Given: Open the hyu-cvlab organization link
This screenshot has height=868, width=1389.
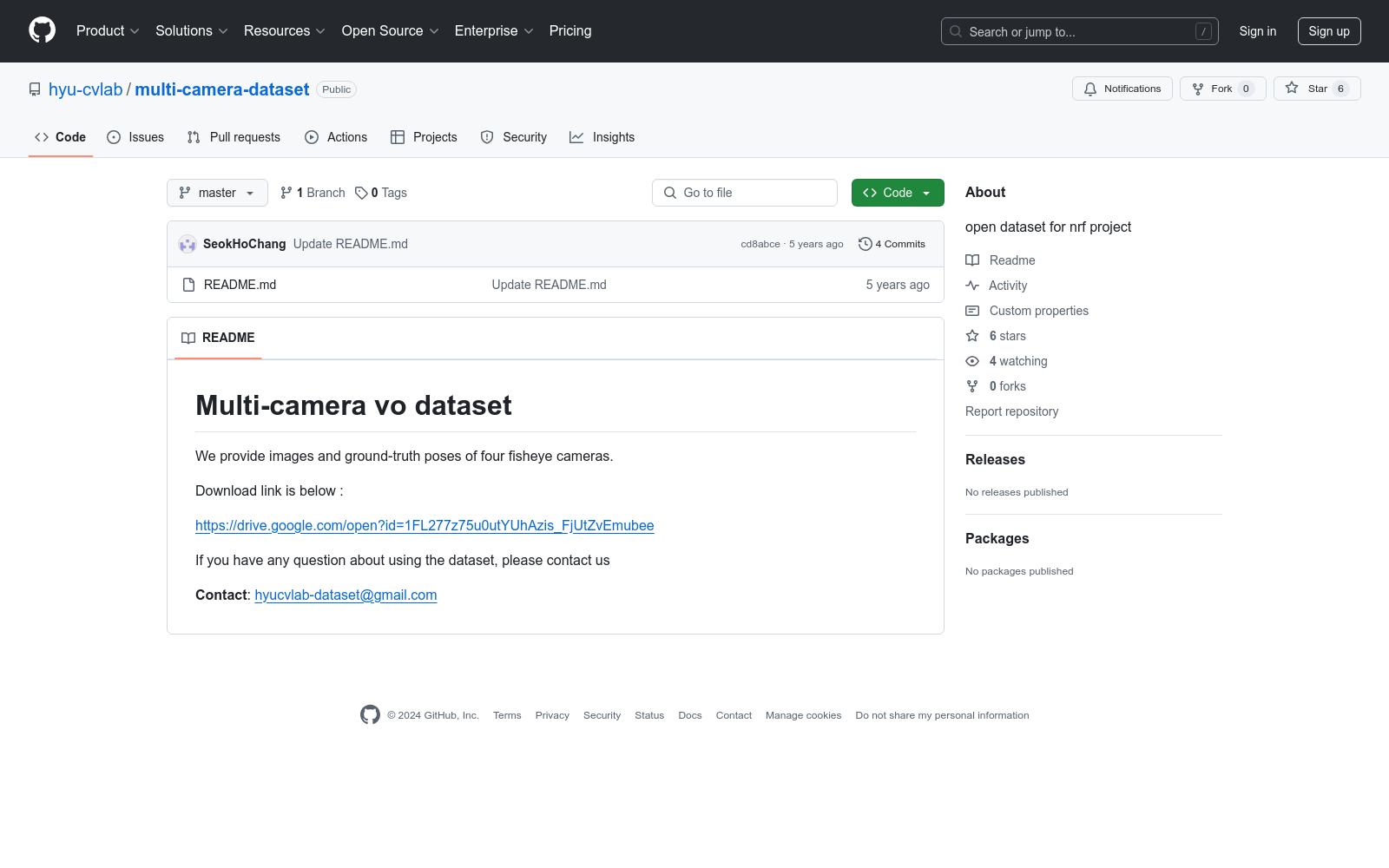Looking at the screenshot, I should point(86,89).
